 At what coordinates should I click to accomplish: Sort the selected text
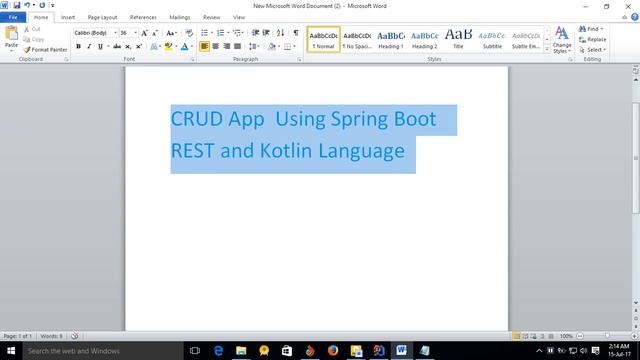tap(280, 33)
